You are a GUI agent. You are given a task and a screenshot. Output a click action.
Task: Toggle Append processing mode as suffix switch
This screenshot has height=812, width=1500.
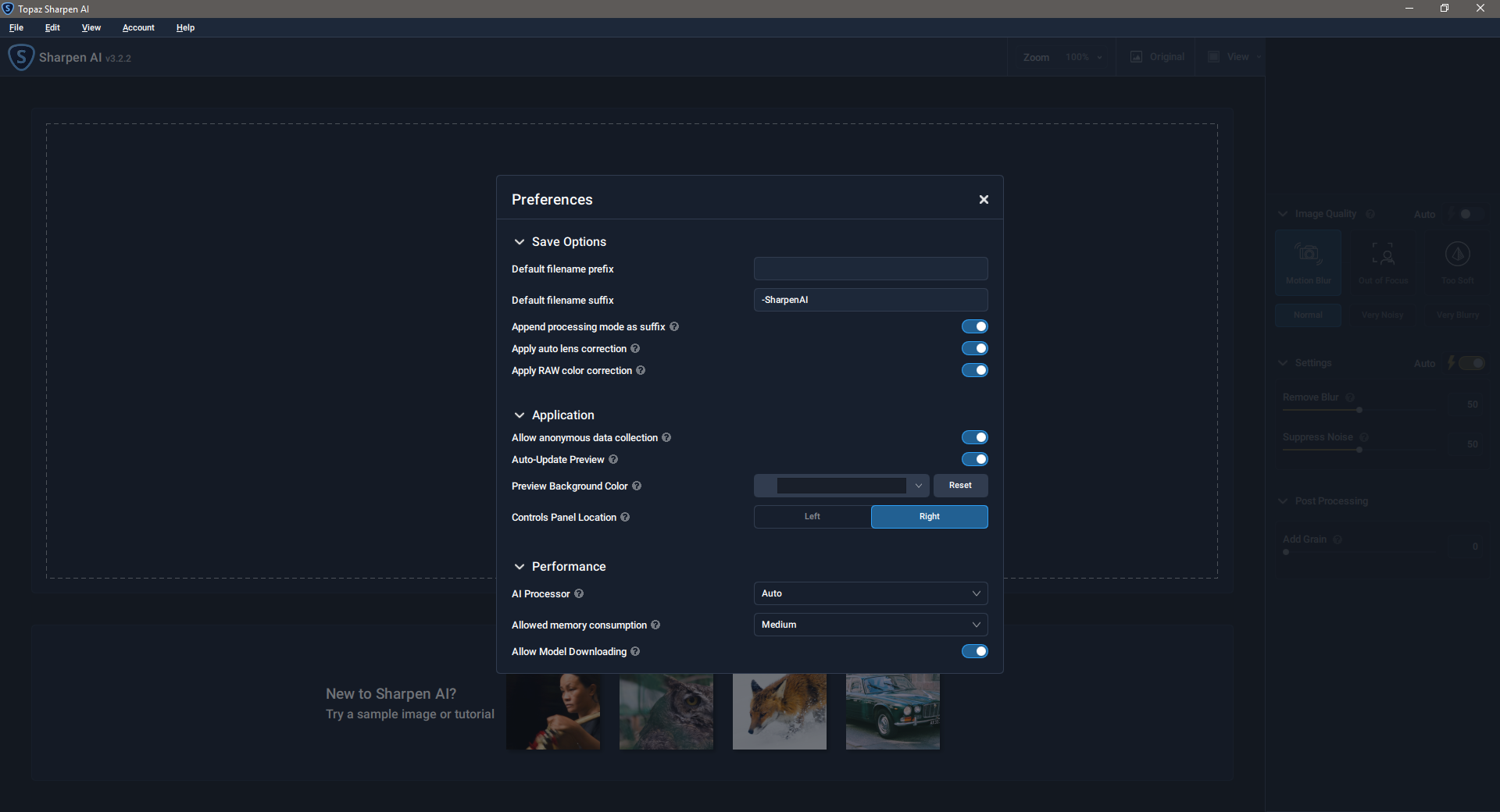coord(974,326)
